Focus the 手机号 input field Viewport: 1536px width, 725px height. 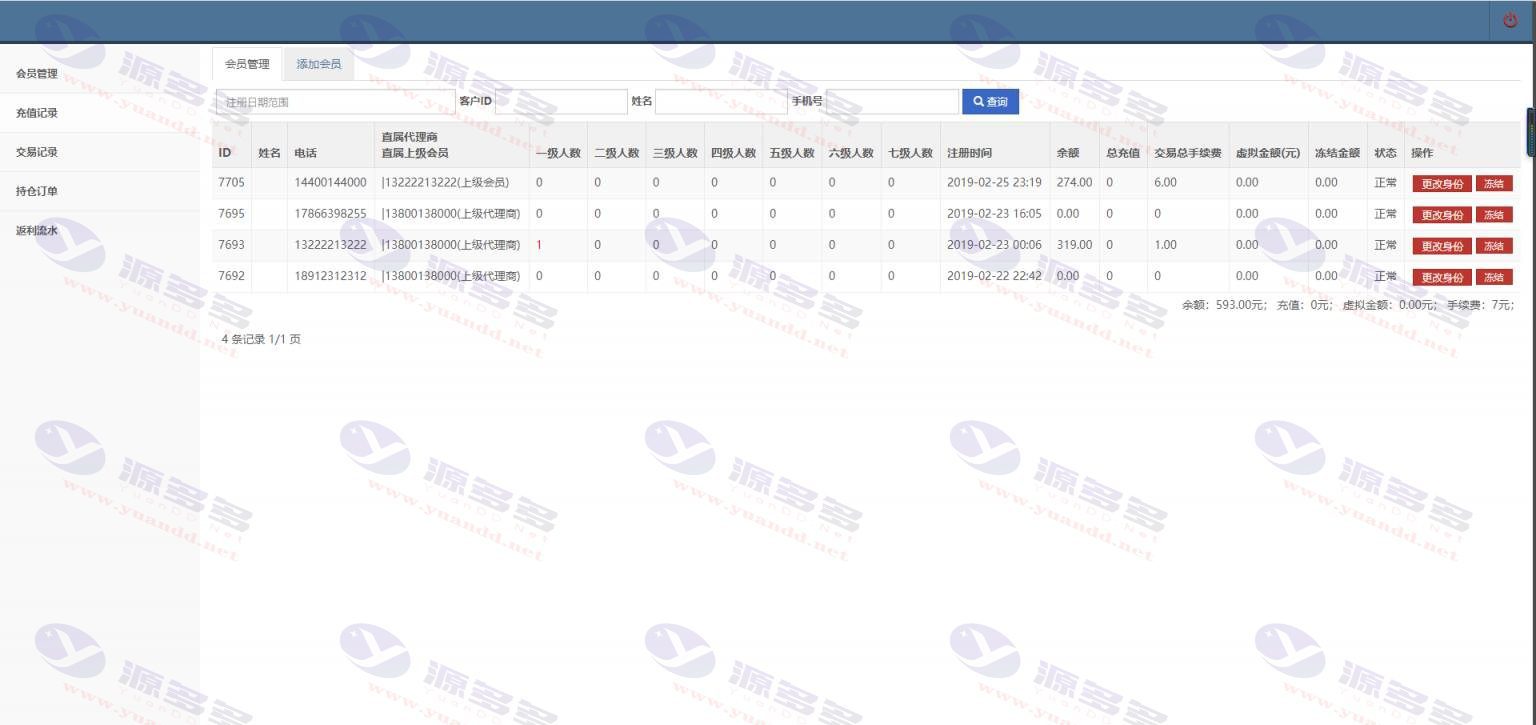pos(892,102)
